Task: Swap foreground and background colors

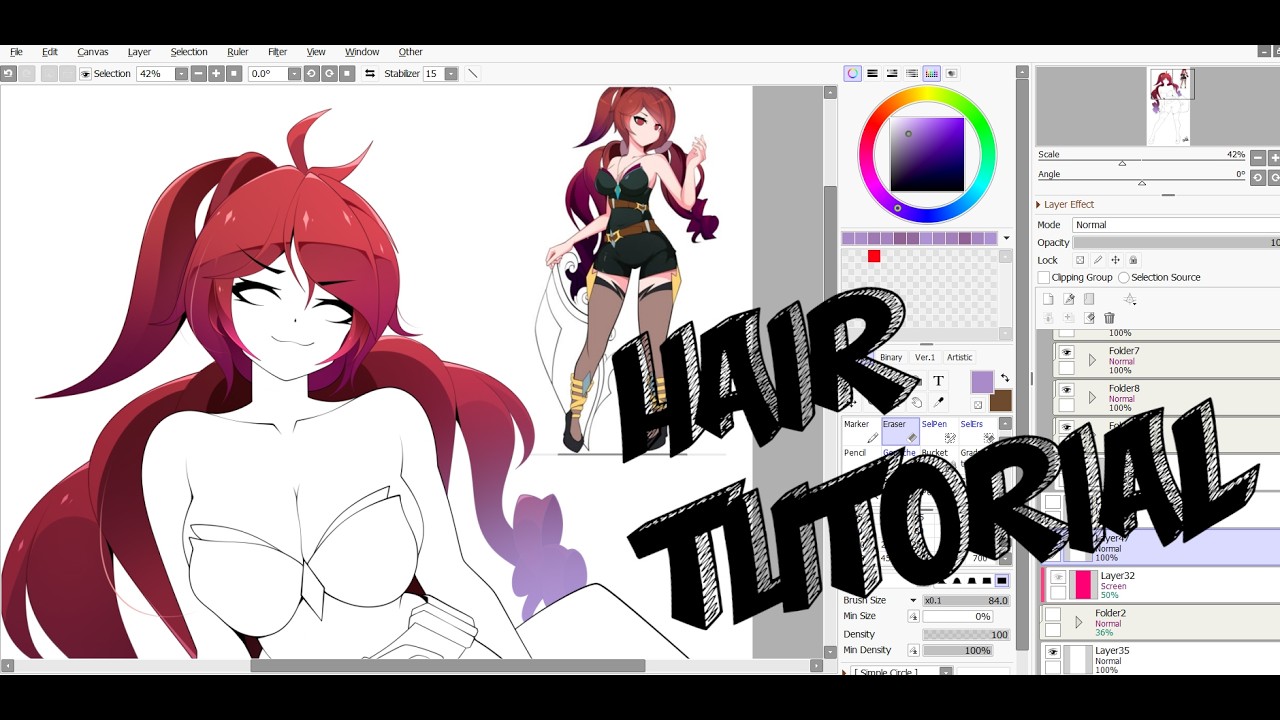Action: coord(1004,378)
